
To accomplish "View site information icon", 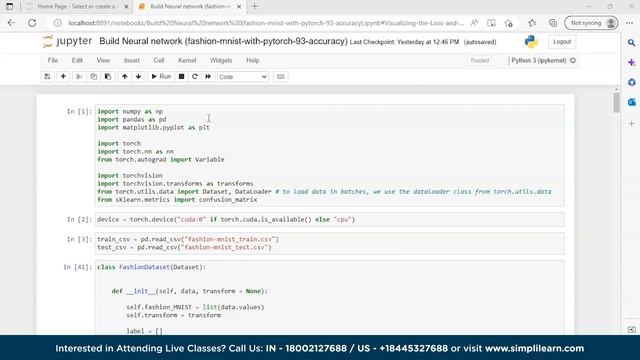I will coord(58,23).
